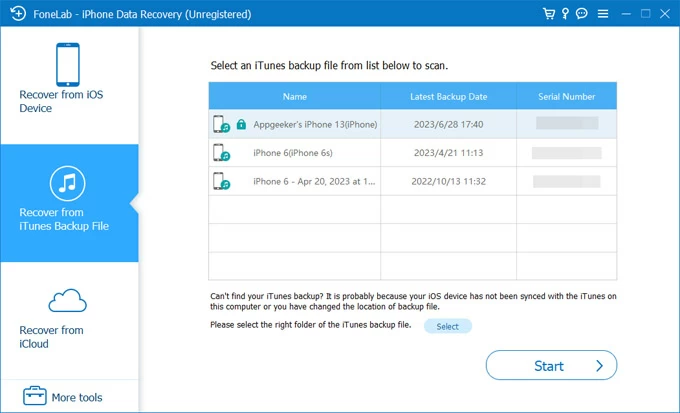Click the Latest Backup Date column header

pos(449,97)
